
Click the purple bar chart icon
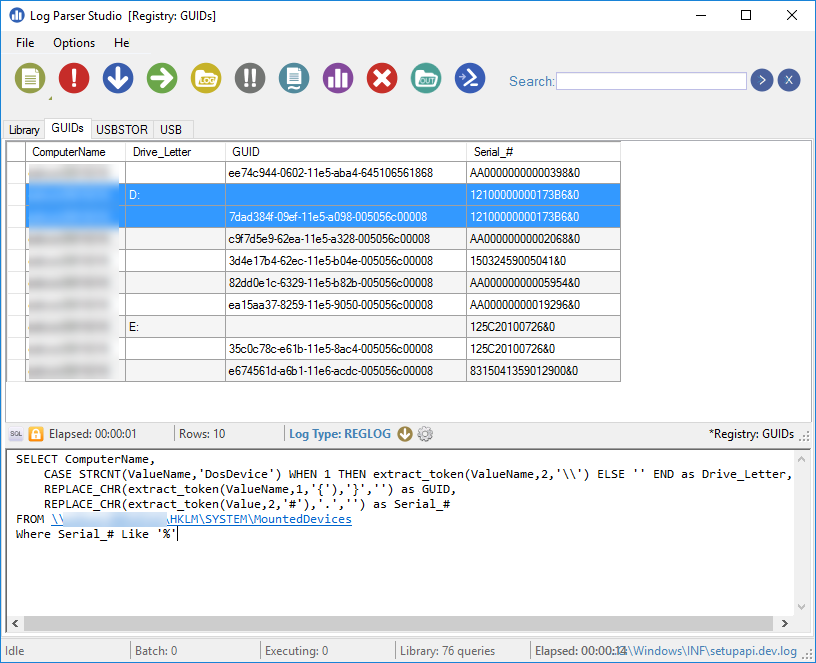[338, 77]
